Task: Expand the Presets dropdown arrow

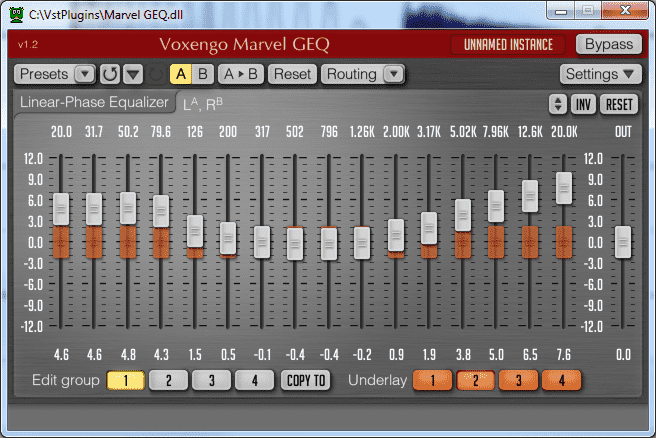Action: click(83, 74)
